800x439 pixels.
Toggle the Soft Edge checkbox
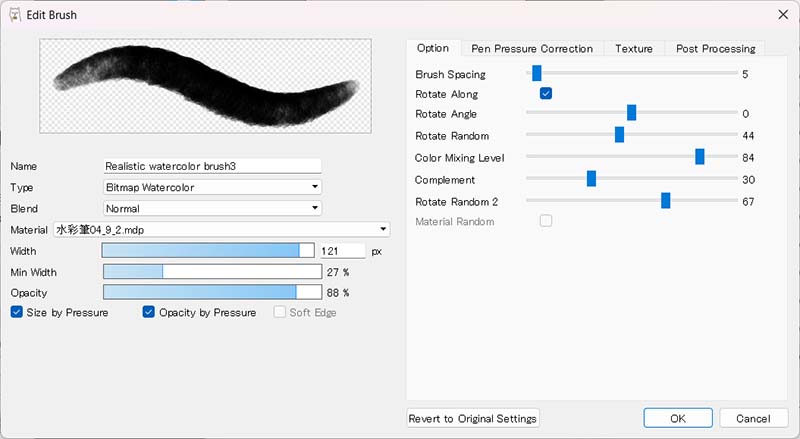coord(279,312)
